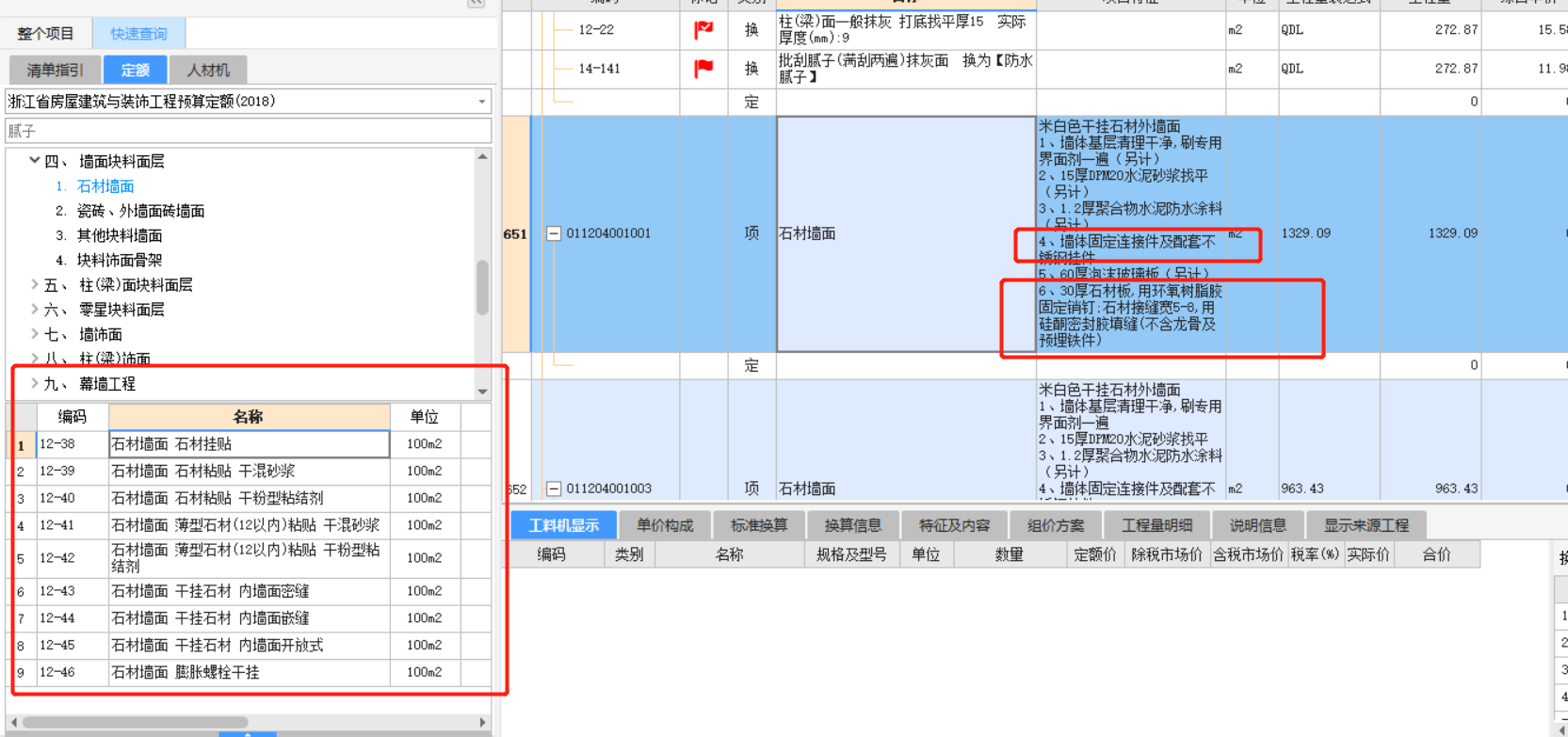Click the 编码 column header in quota list
1568x737 pixels.
pyautogui.click(x=73, y=416)
